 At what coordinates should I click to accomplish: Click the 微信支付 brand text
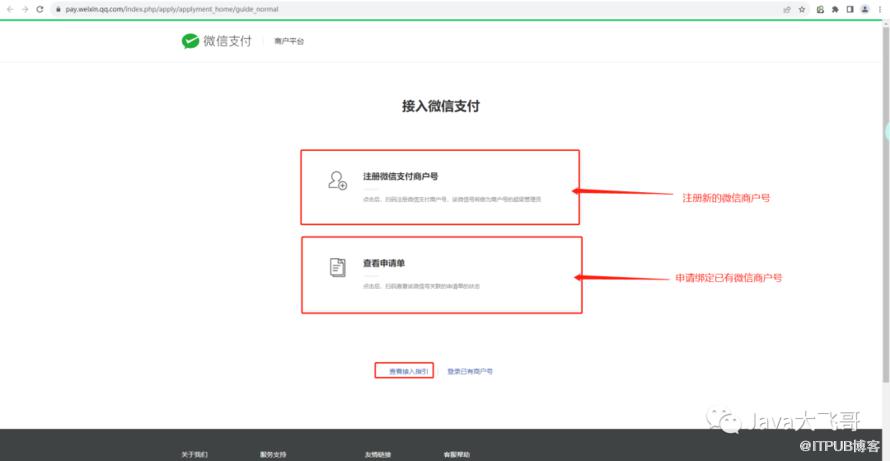coord(227,41)
